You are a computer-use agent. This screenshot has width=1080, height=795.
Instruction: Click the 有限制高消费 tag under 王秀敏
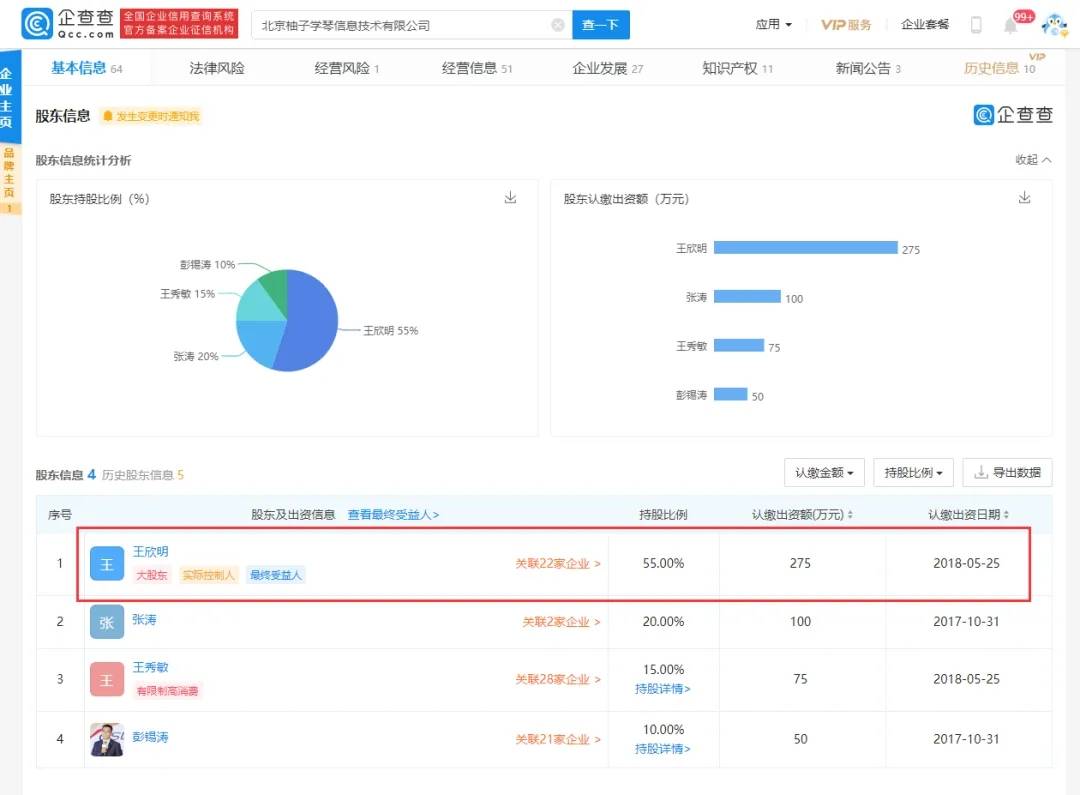167,690
